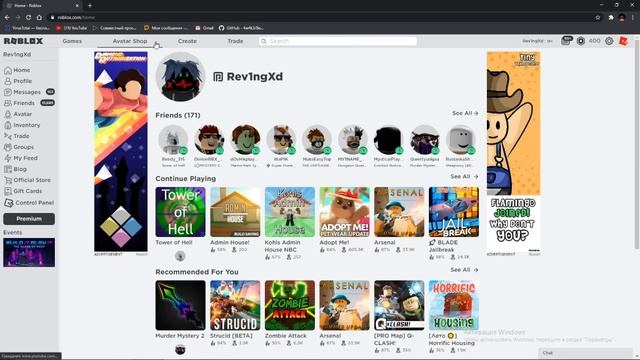Click the Premium button
The image size is (640, 360).
pos(29,219)
